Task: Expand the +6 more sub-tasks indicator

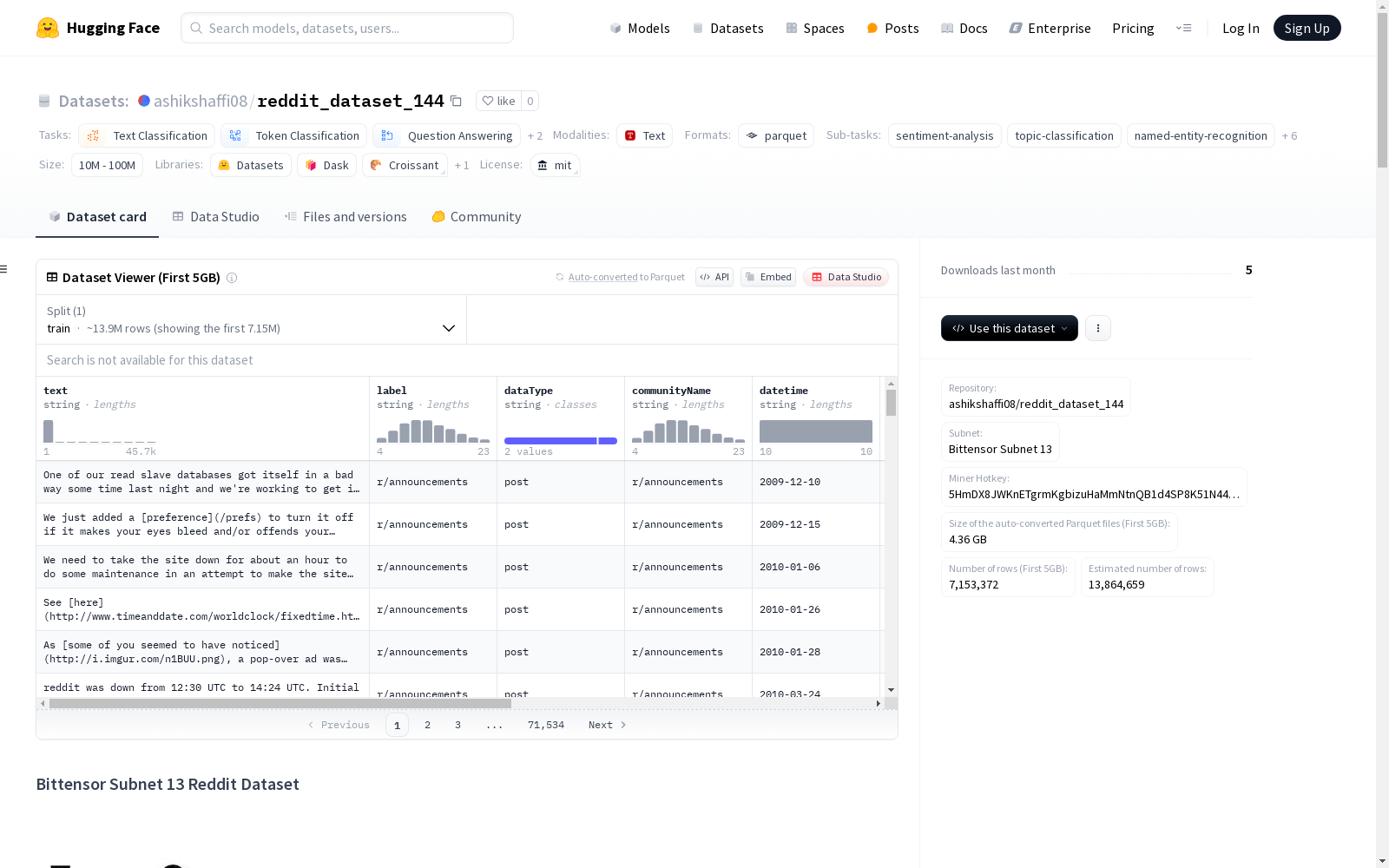Action: [1289, 135]
